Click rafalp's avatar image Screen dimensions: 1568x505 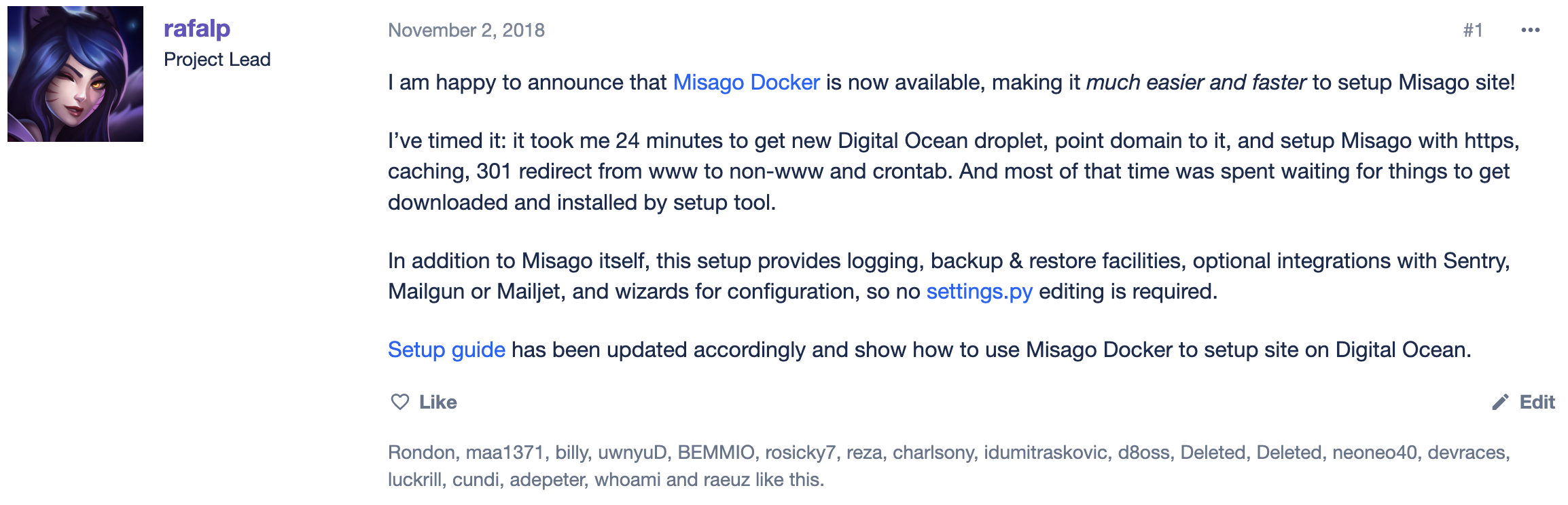[x=75, y=74]
